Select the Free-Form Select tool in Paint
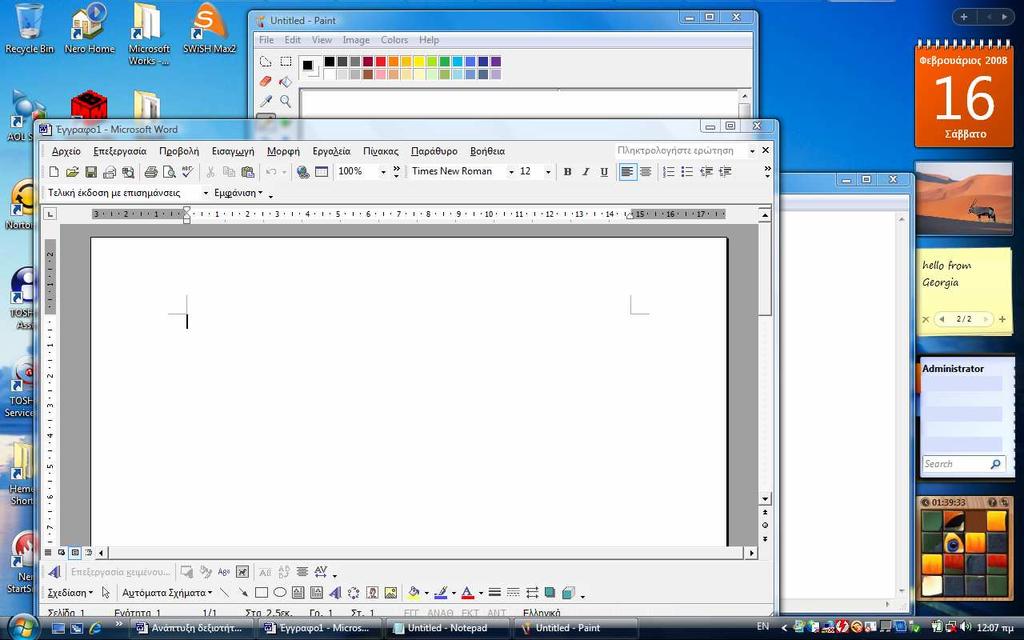 [x=265, y=61]
